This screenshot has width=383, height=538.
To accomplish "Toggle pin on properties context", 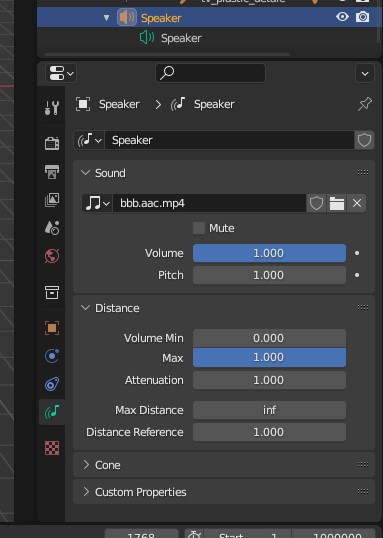I will [364, 104].
